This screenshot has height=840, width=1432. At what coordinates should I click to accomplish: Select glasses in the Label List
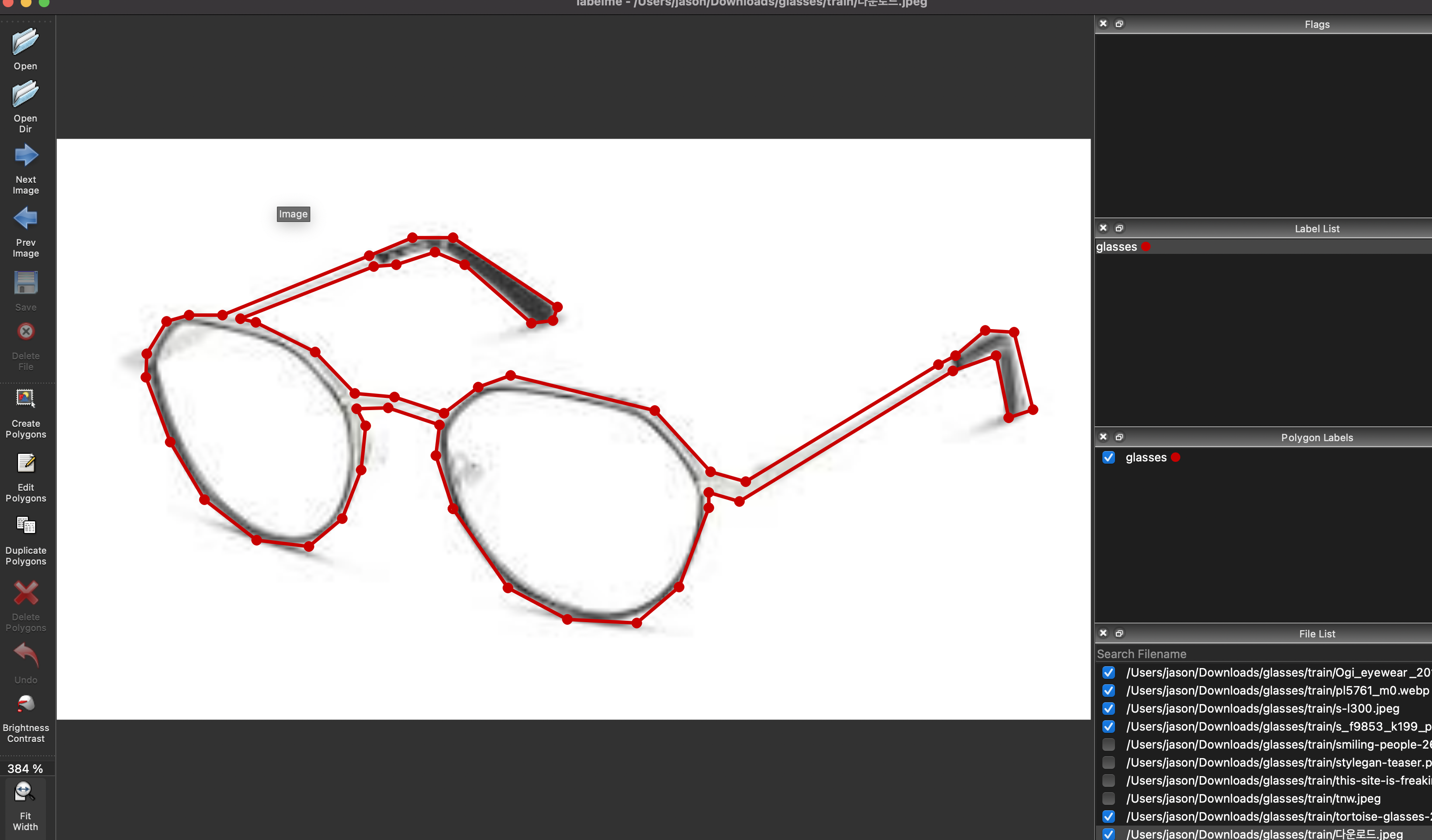(x=1117, y=247)
